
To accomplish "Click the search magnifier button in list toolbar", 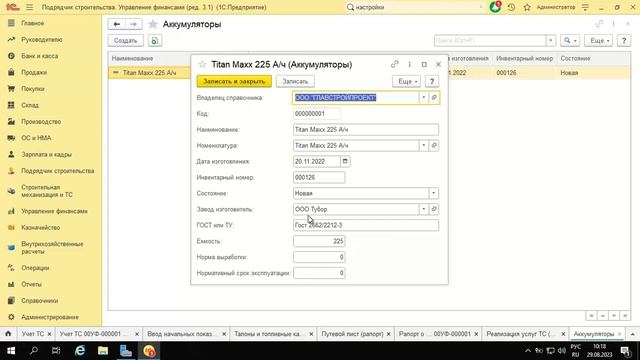I will point(570,40).
